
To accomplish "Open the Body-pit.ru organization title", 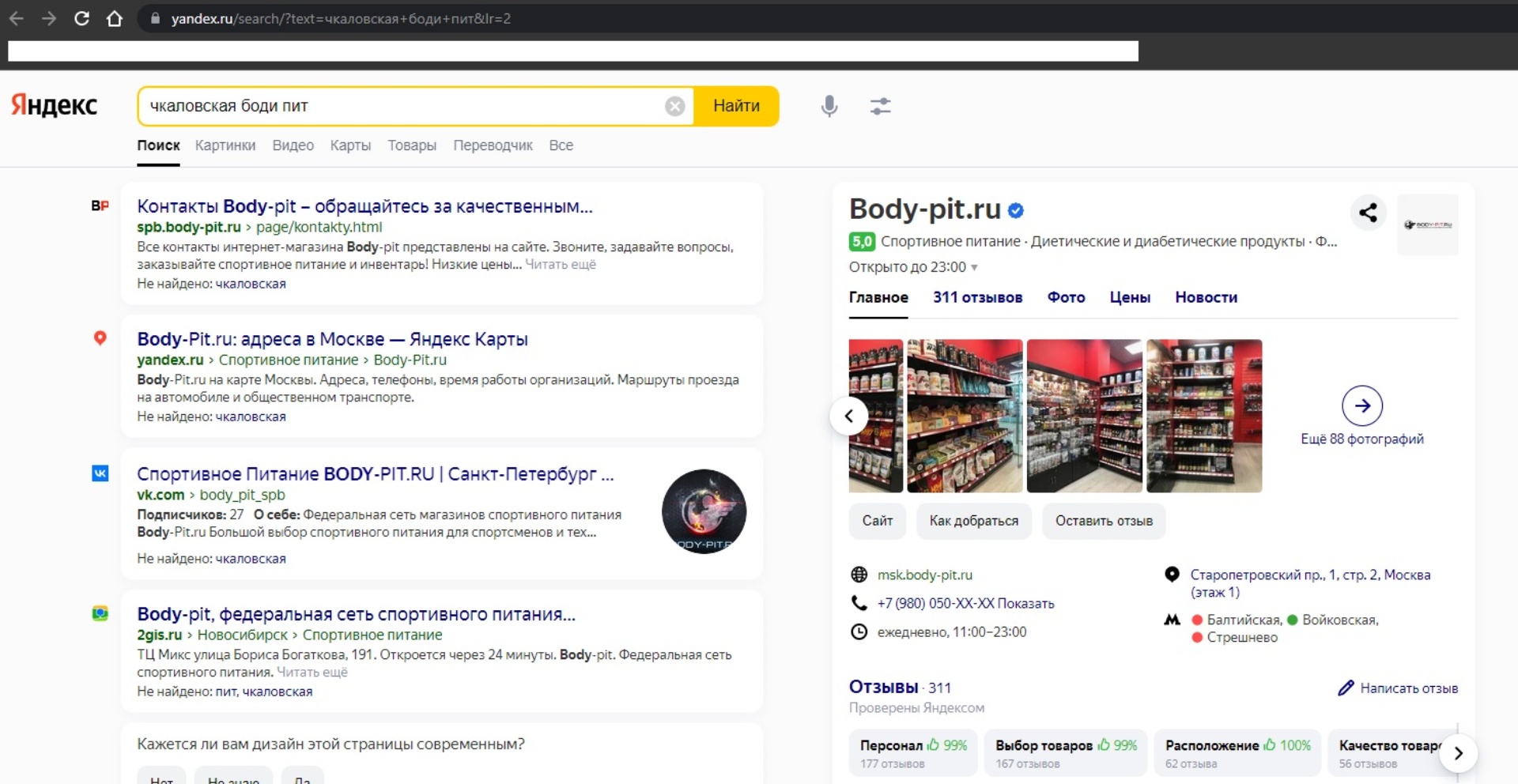I will coord(925,209).
